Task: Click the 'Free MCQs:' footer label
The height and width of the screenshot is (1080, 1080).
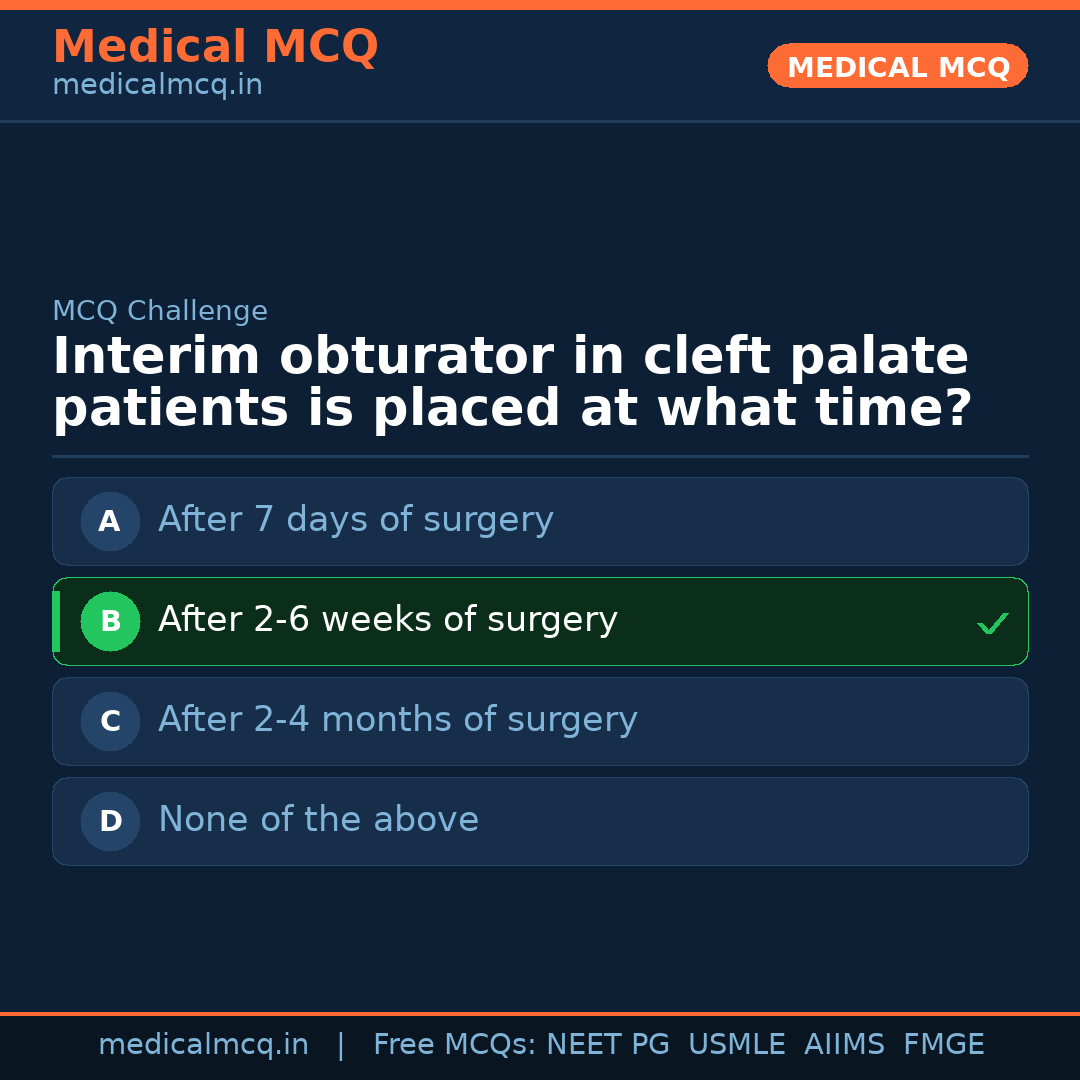Action: [x=455, y=1045]
